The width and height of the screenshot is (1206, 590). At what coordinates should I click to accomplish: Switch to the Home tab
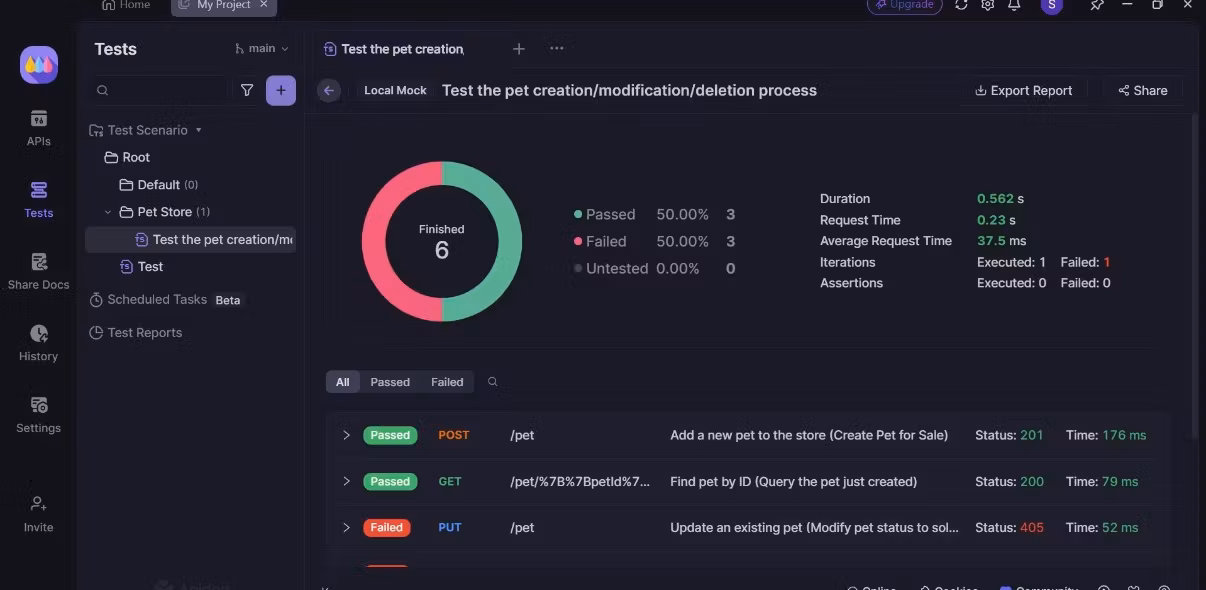coord(126,5)
